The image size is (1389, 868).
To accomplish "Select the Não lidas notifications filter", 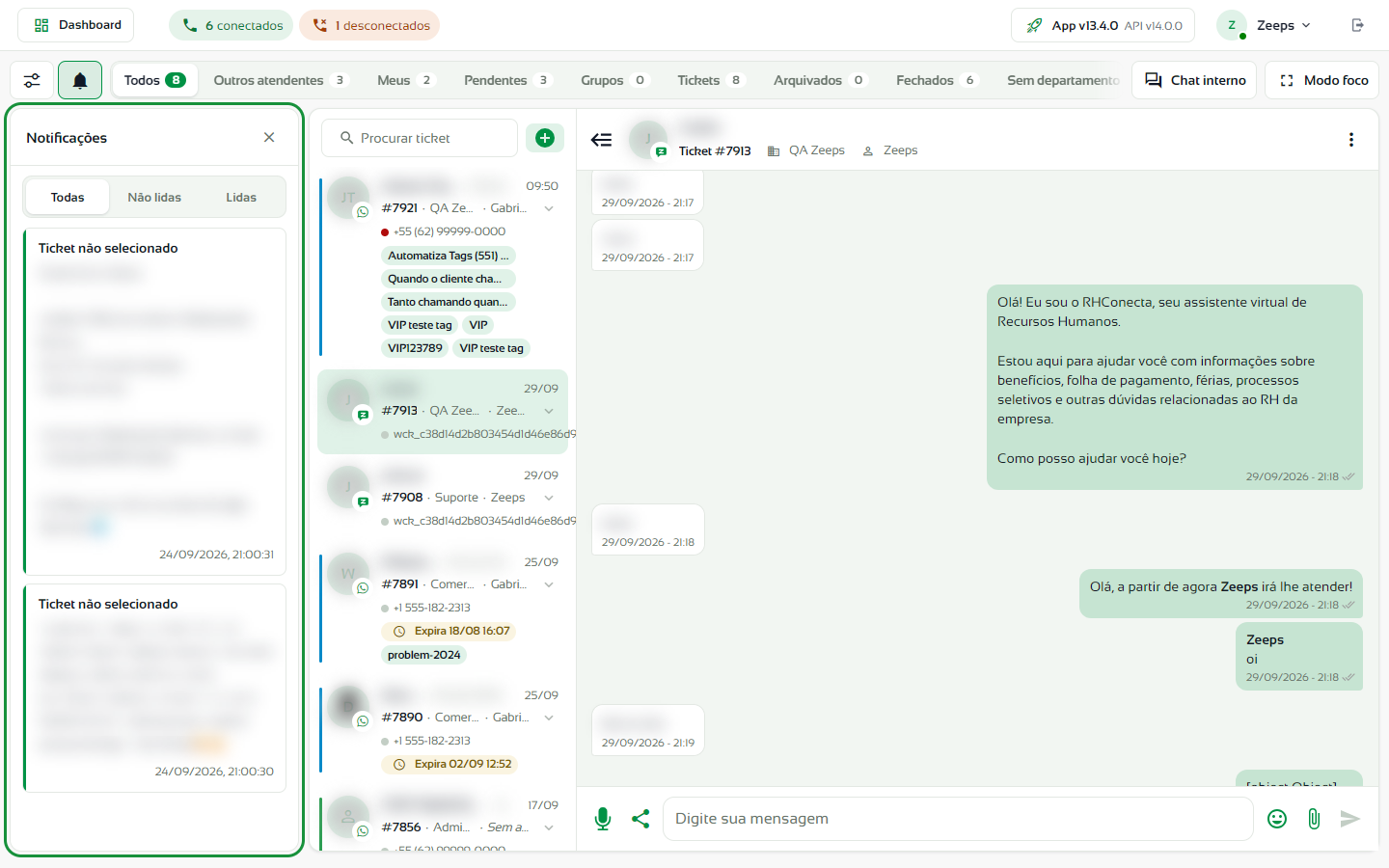I will point(154,198).
